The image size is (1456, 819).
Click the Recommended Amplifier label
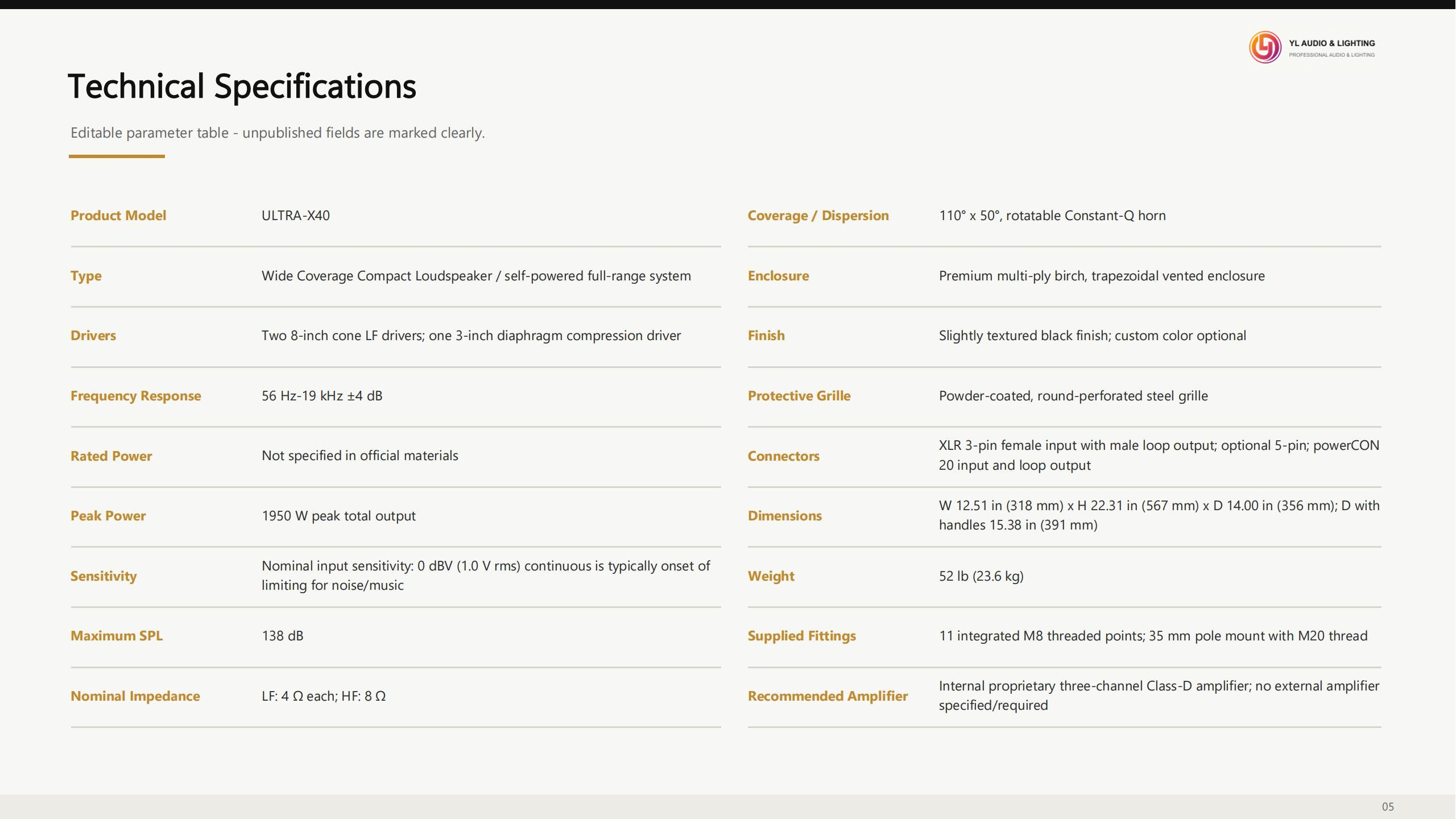point(828,696)
